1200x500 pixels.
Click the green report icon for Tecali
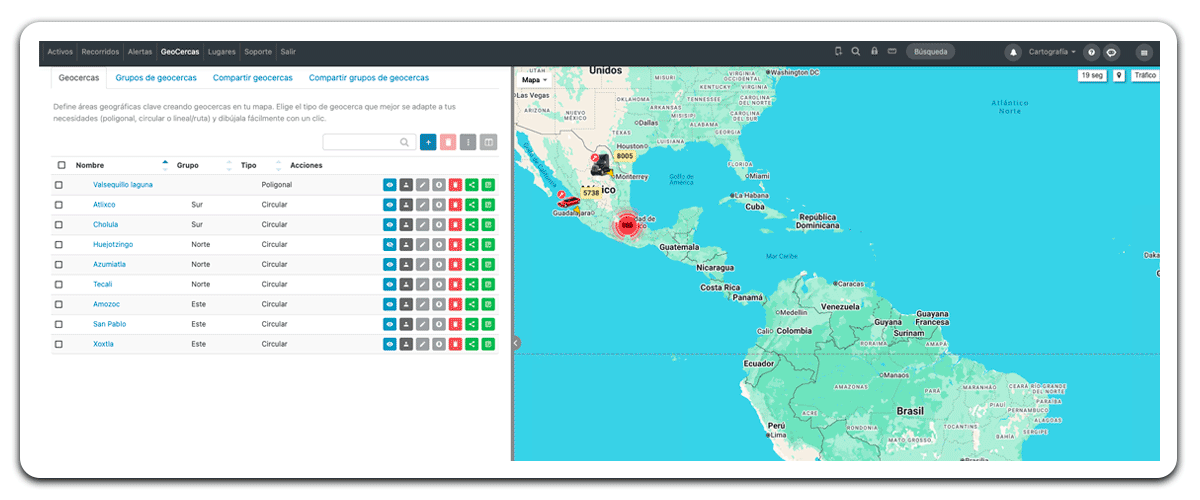tap(488, 284)
